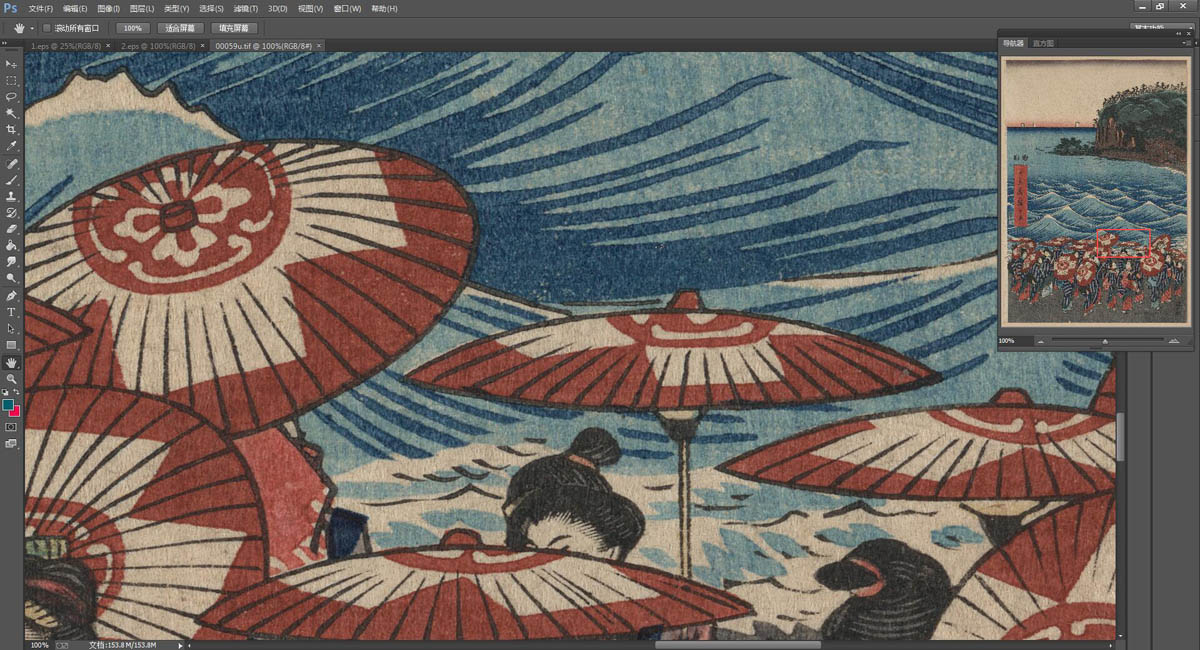Screen dimensions: 1200x650
Task: Select the Brush tool
Action: coord(11,180)
